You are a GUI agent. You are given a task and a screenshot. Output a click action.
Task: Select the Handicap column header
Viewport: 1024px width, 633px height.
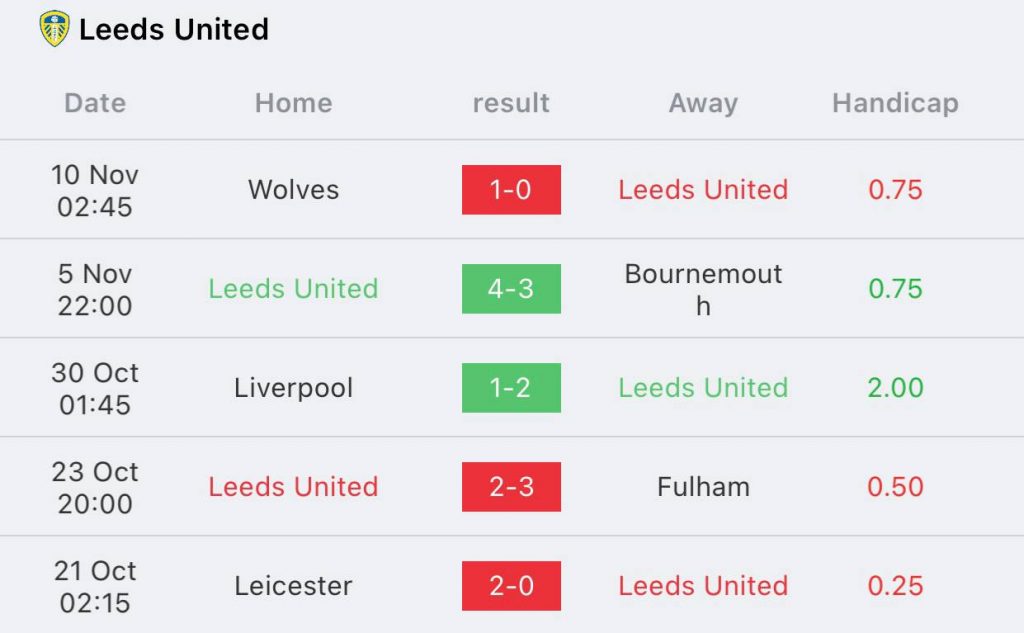click(x=895, y=103)
